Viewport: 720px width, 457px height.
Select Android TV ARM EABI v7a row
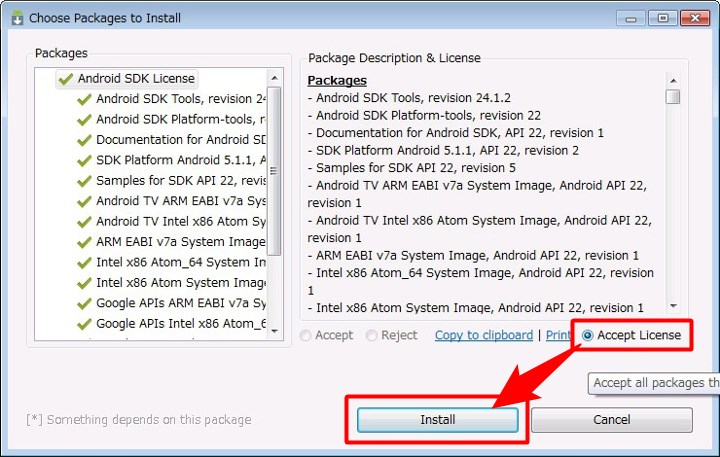(x=171, y=201)
